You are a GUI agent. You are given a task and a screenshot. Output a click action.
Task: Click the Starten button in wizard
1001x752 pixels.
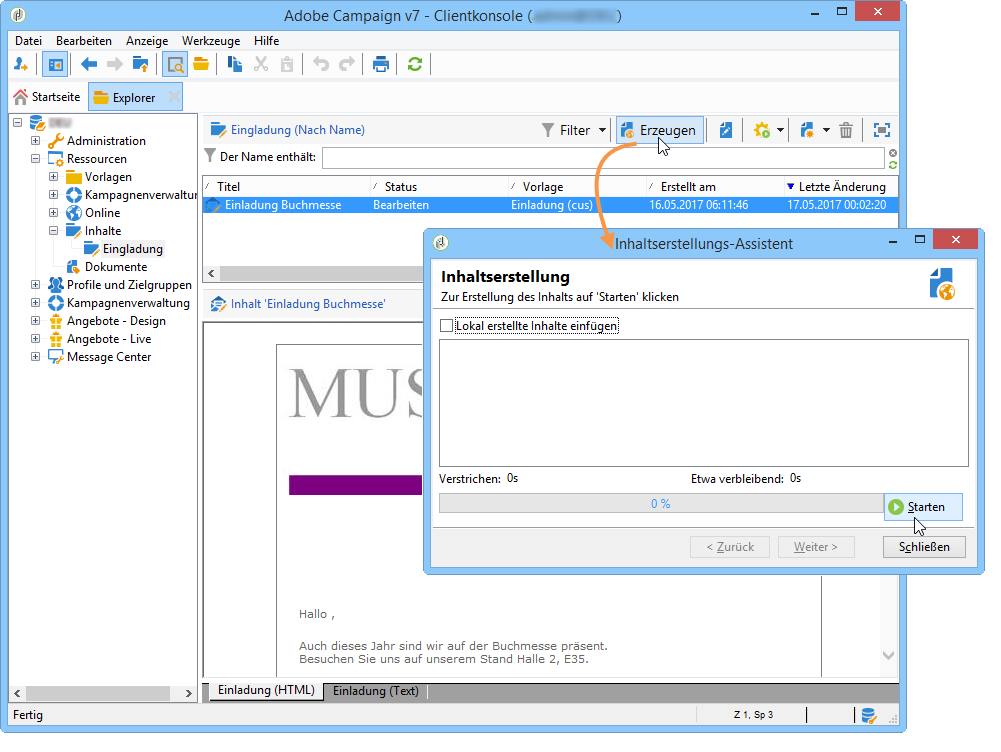point(923,507)
